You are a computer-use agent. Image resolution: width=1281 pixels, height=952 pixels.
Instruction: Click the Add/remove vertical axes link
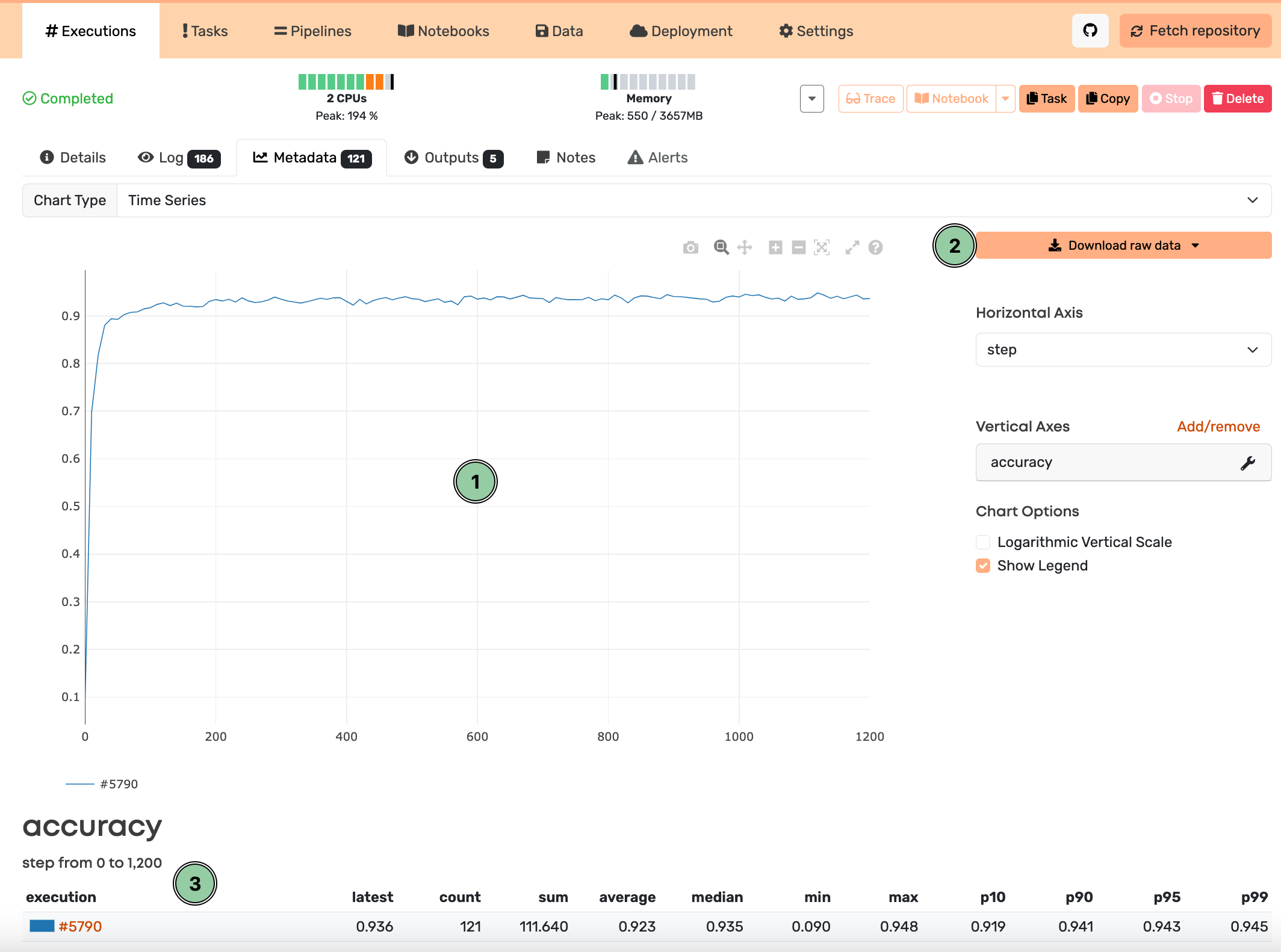(x=1218, y=427)
